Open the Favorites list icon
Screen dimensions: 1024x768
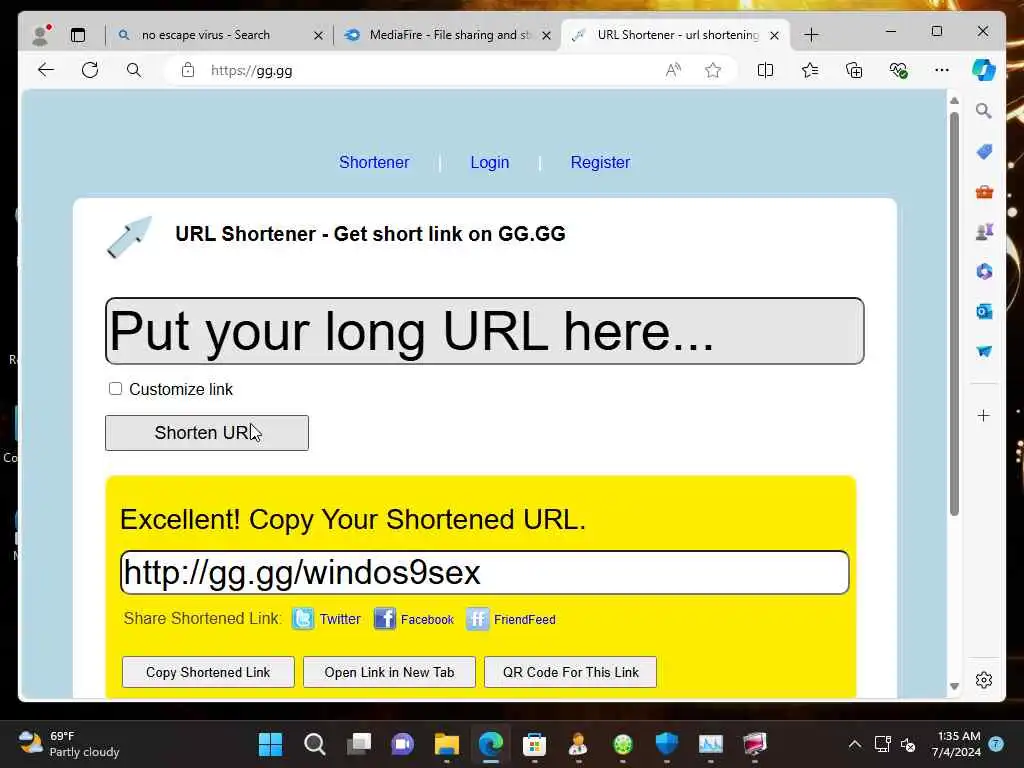click(810, 70)
